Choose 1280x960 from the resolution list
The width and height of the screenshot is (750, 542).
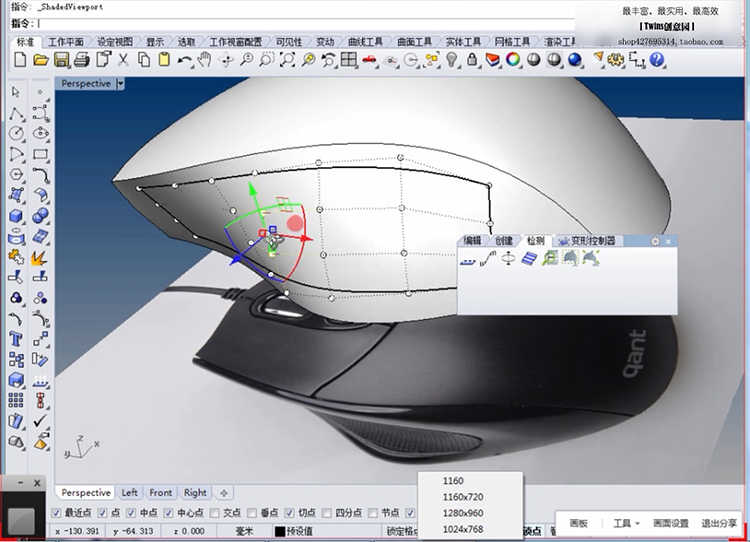click(x=463, y=513)
